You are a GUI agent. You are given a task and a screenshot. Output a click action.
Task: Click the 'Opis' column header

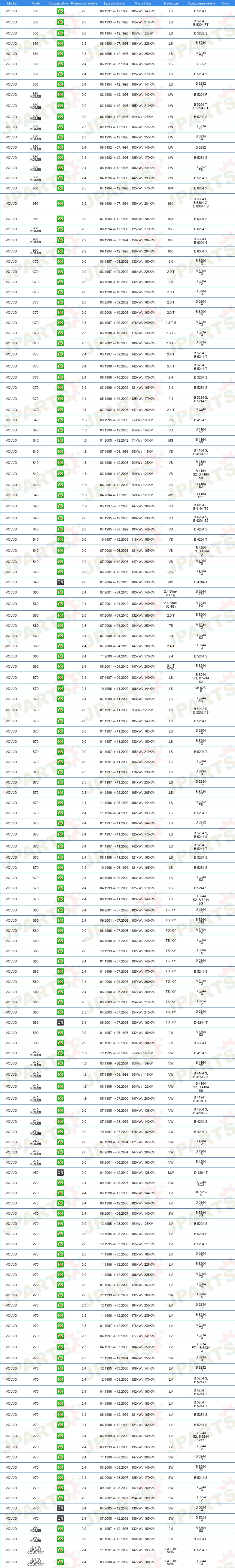click(225, 3)
